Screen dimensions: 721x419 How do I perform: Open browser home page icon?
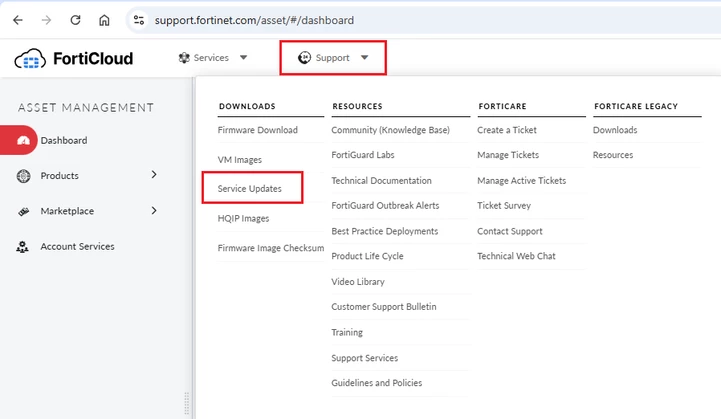104,20
